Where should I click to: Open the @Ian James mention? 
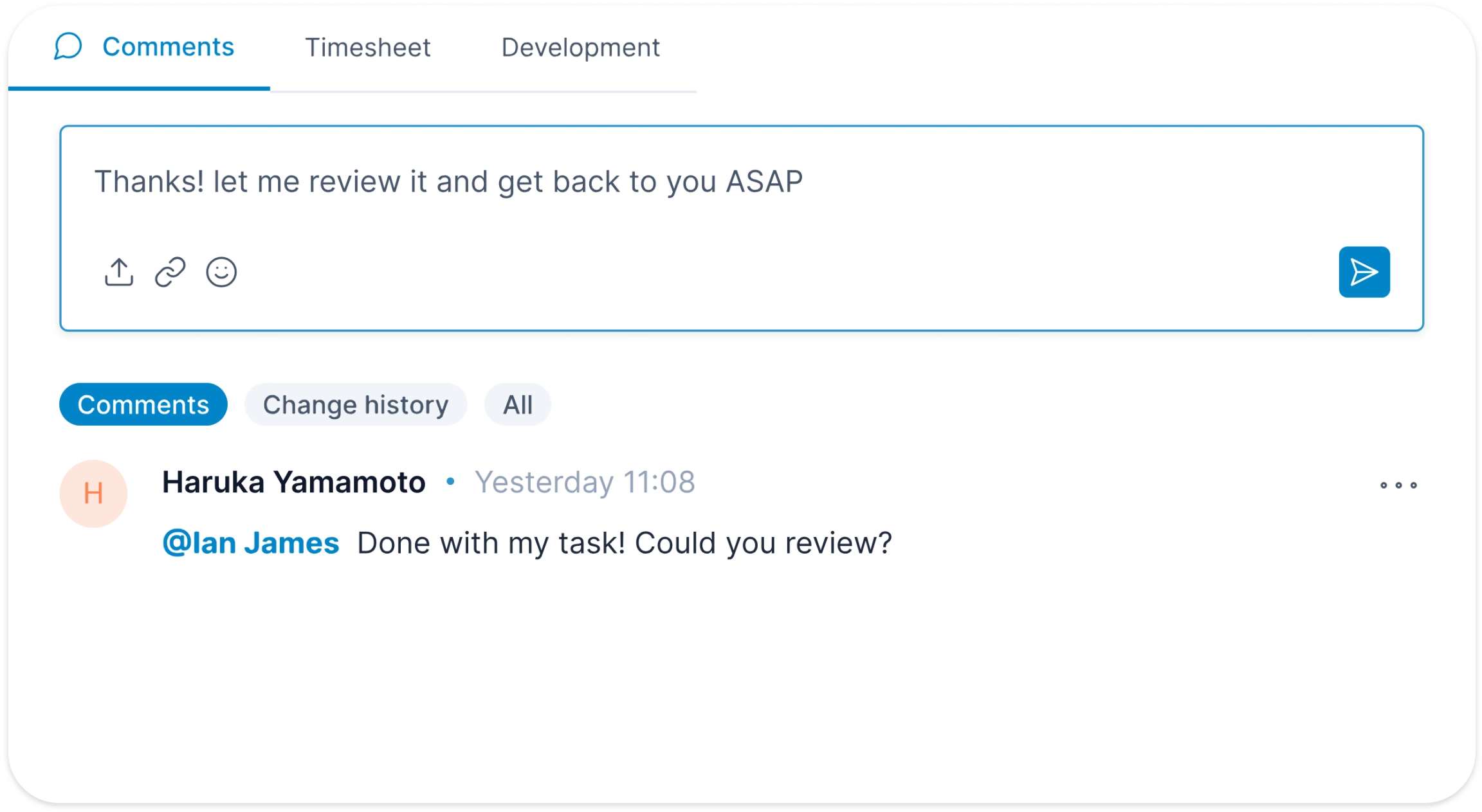coord(251,542)
